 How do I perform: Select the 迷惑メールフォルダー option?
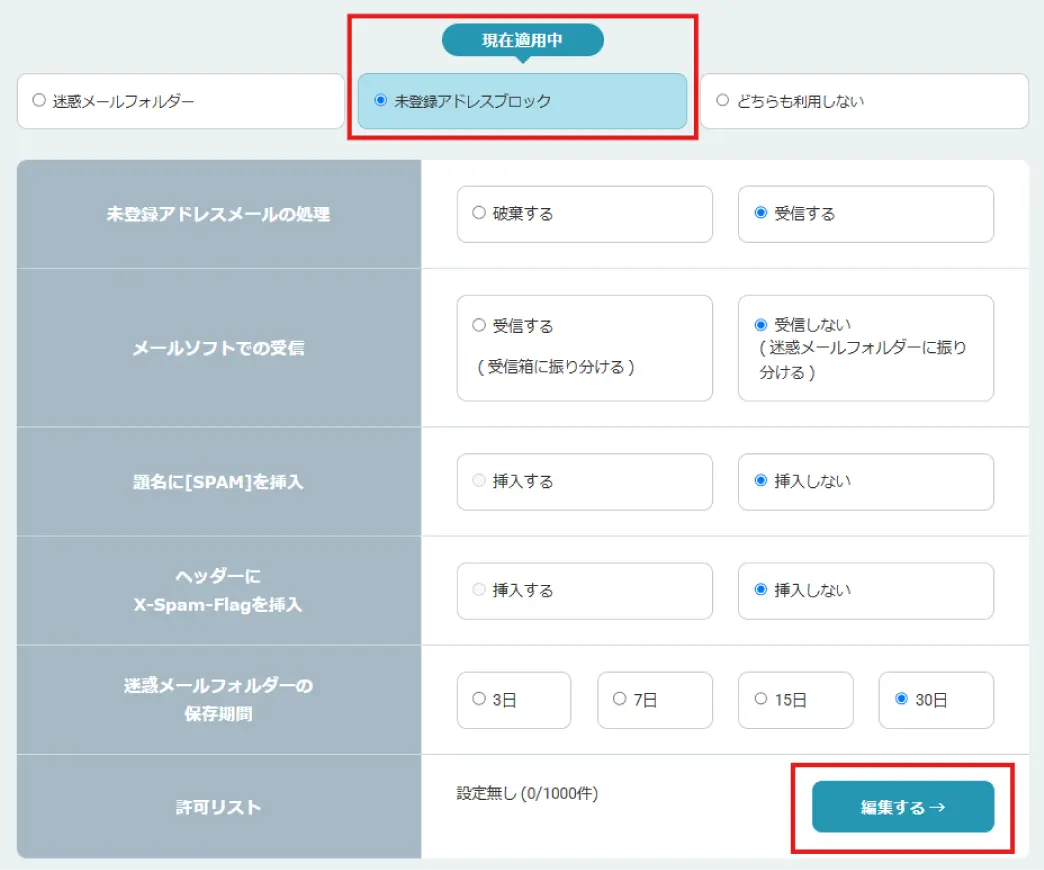39,101
